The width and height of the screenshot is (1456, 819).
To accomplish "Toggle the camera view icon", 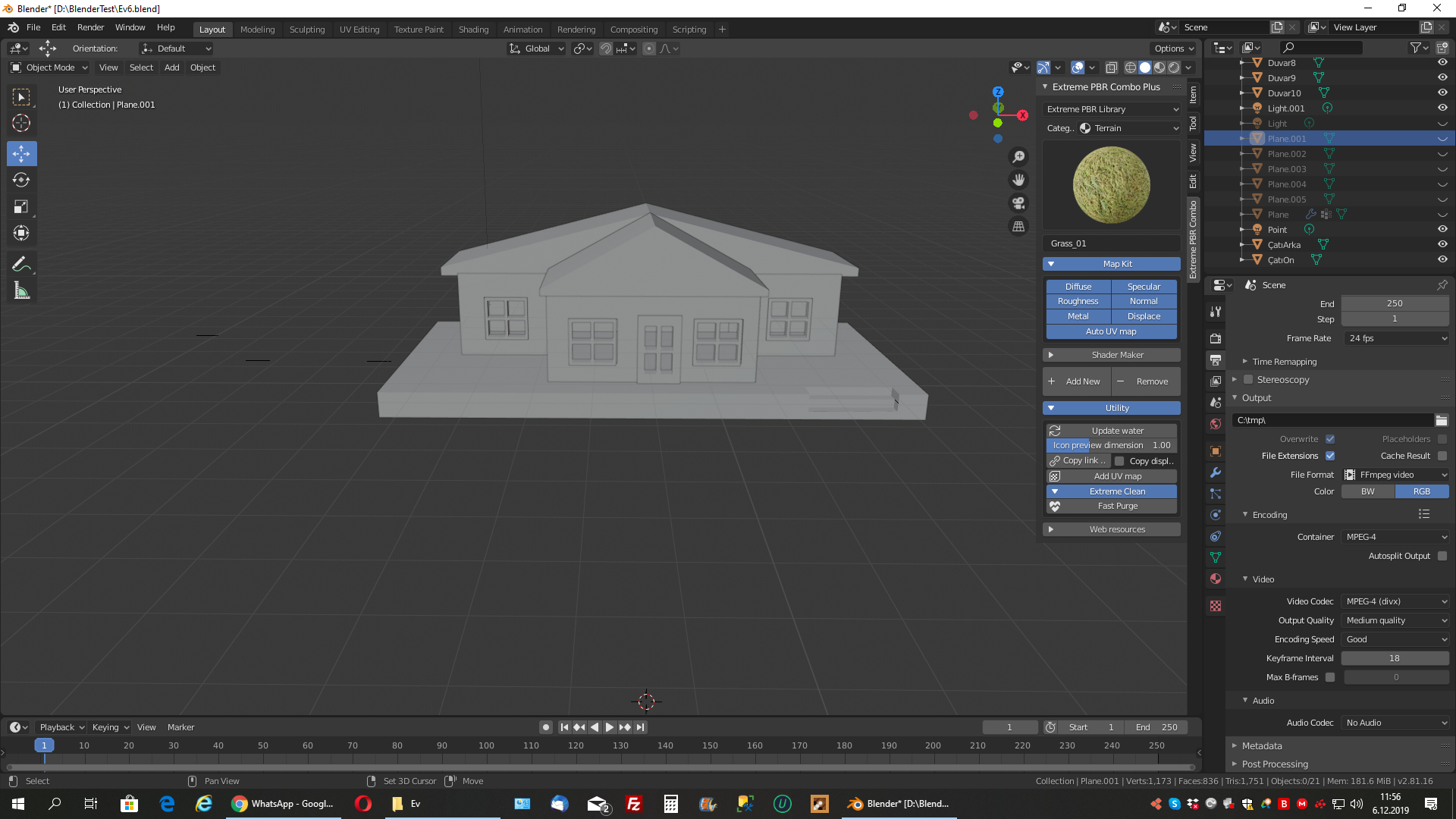I will pyautogui.click(x=1018, y=203).
